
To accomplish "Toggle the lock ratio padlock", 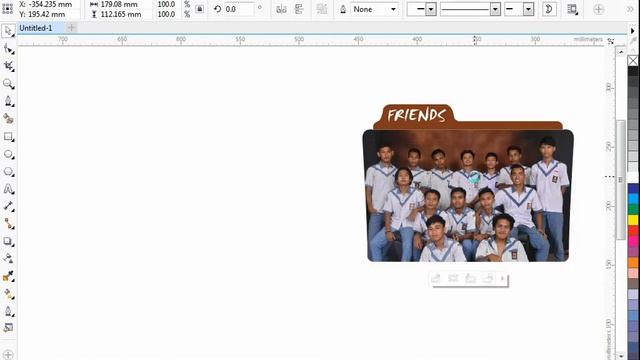I will click(x=199, y=9).
